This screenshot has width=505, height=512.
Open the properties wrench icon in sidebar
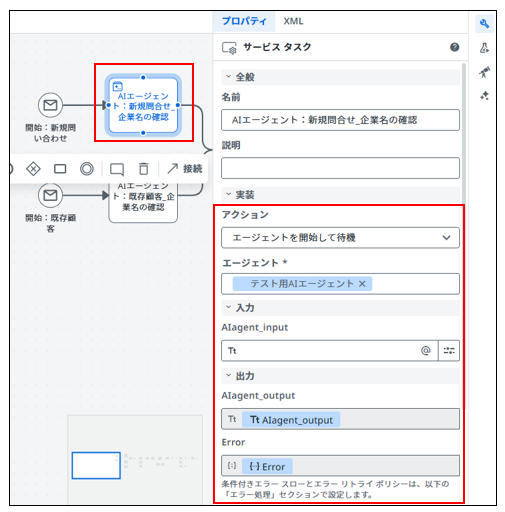[484, 24]
